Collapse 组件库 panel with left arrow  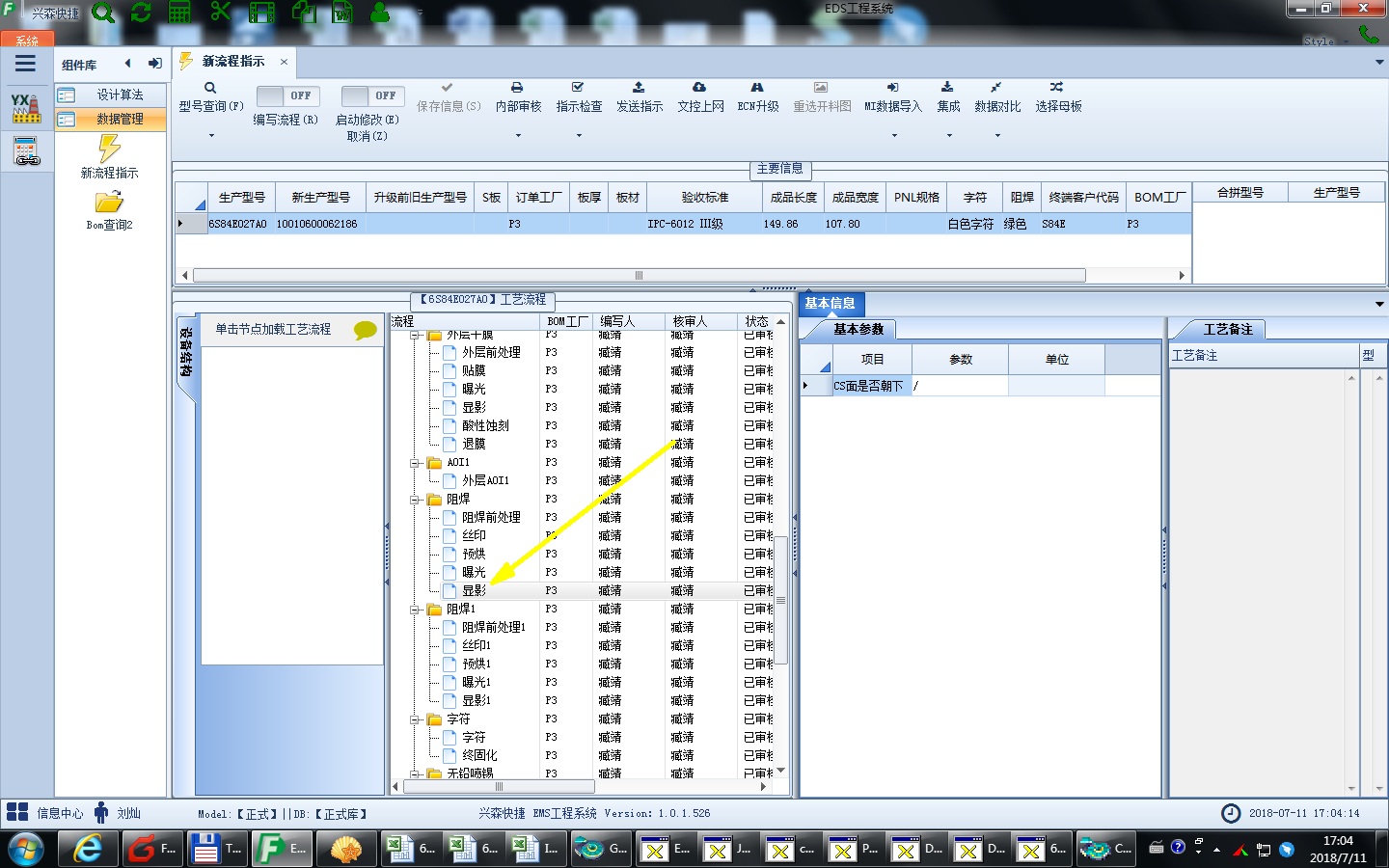(x=127, y=64)
